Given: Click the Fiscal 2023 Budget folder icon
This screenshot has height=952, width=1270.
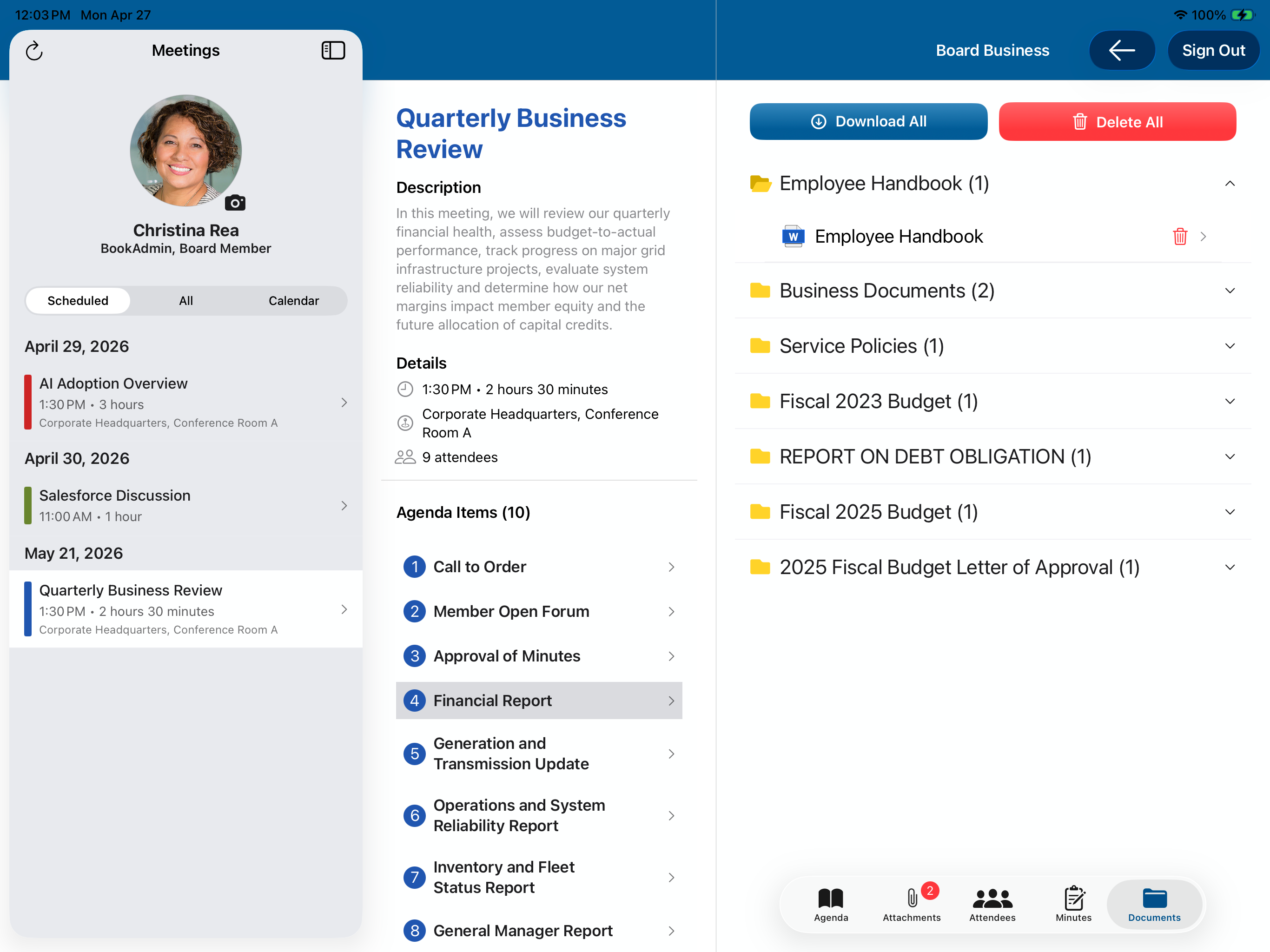Looking at the screenshot, I should [x=760, y=401].
